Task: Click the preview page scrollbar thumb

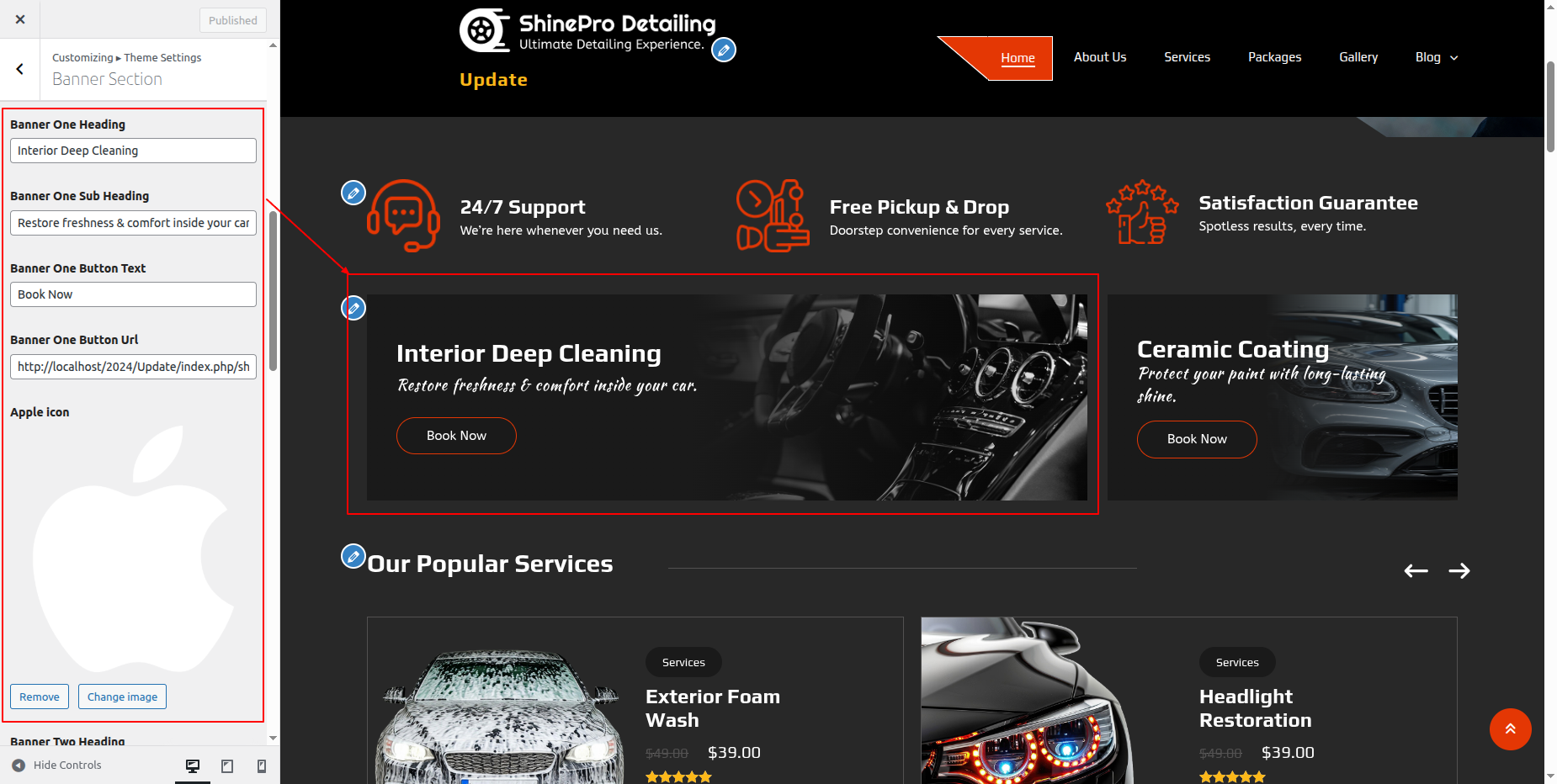Action: point(1550,106)
